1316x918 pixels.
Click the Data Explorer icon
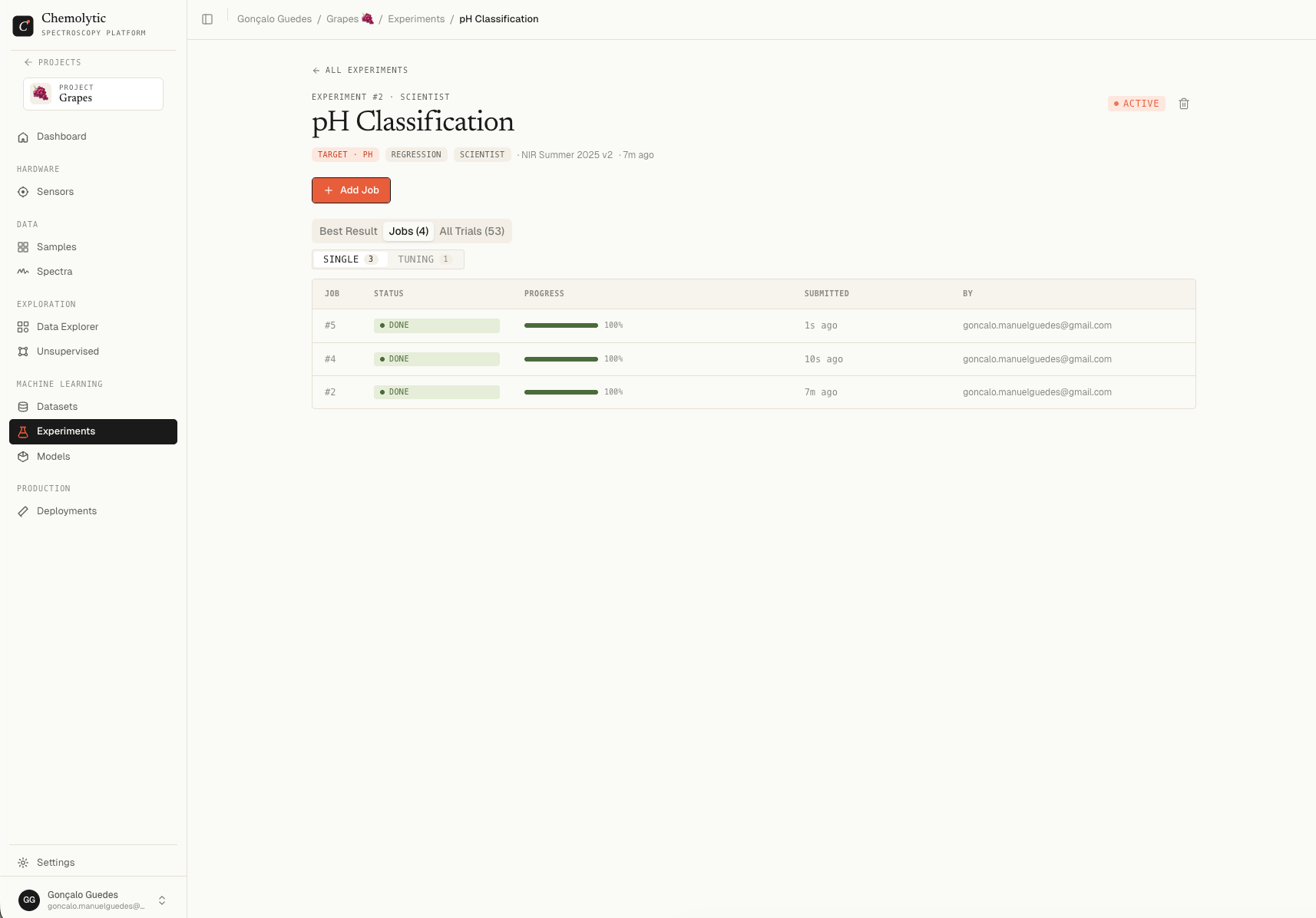coord(23,327)
